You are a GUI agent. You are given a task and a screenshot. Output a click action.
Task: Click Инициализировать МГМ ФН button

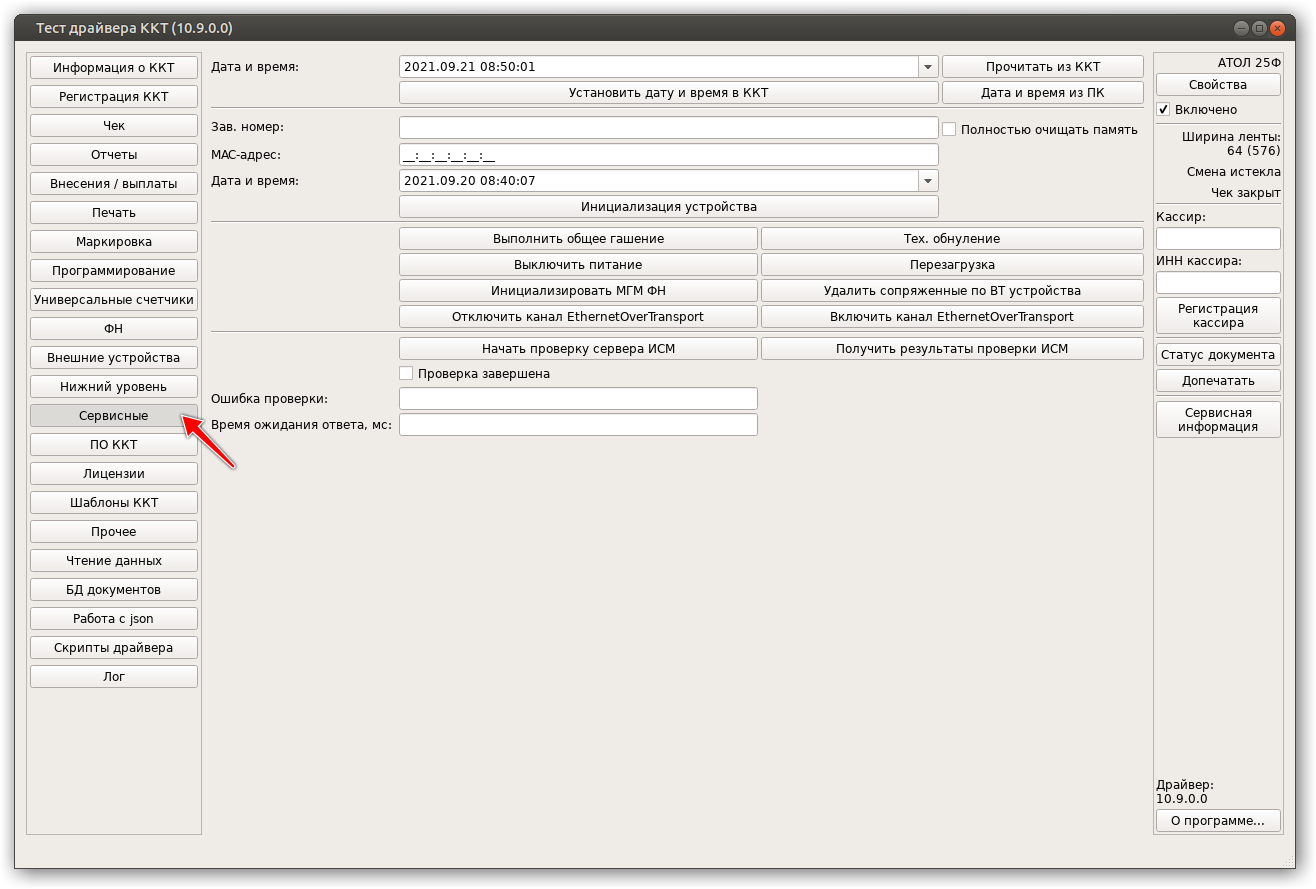pyautogui.click(x=578, y=291)
